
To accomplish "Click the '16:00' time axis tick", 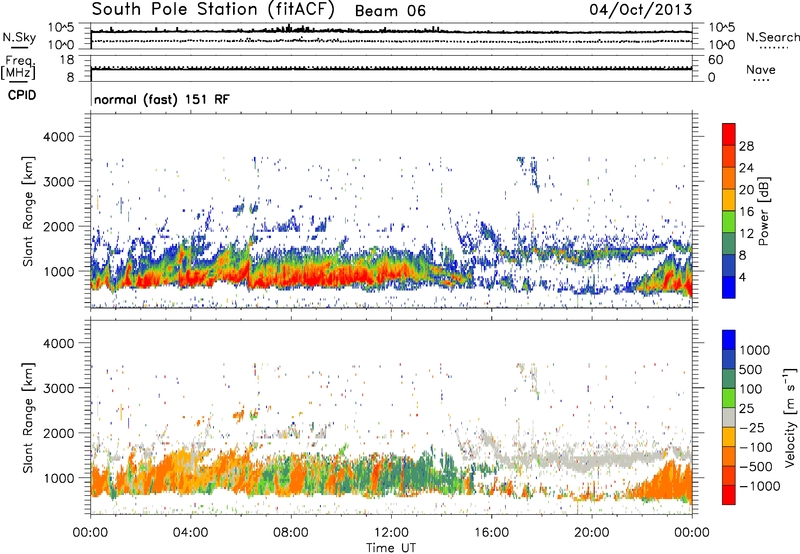I will [x=491, y=533].
